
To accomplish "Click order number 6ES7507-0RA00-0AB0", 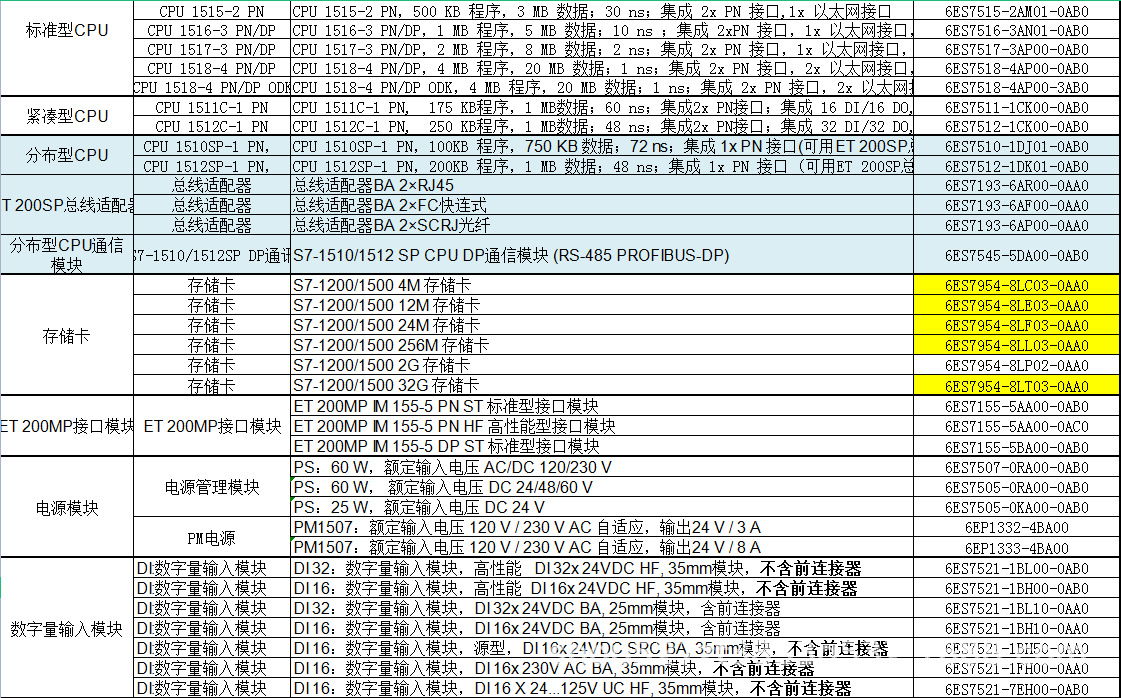I will point(1017,468).
